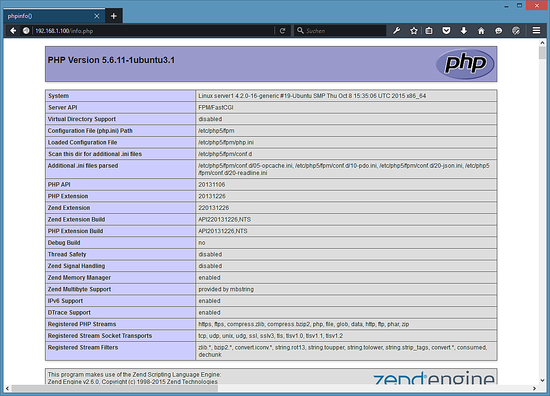Screen dimensions: 550x396
Task: Click the System row label
Action: [x=58, y=96]
